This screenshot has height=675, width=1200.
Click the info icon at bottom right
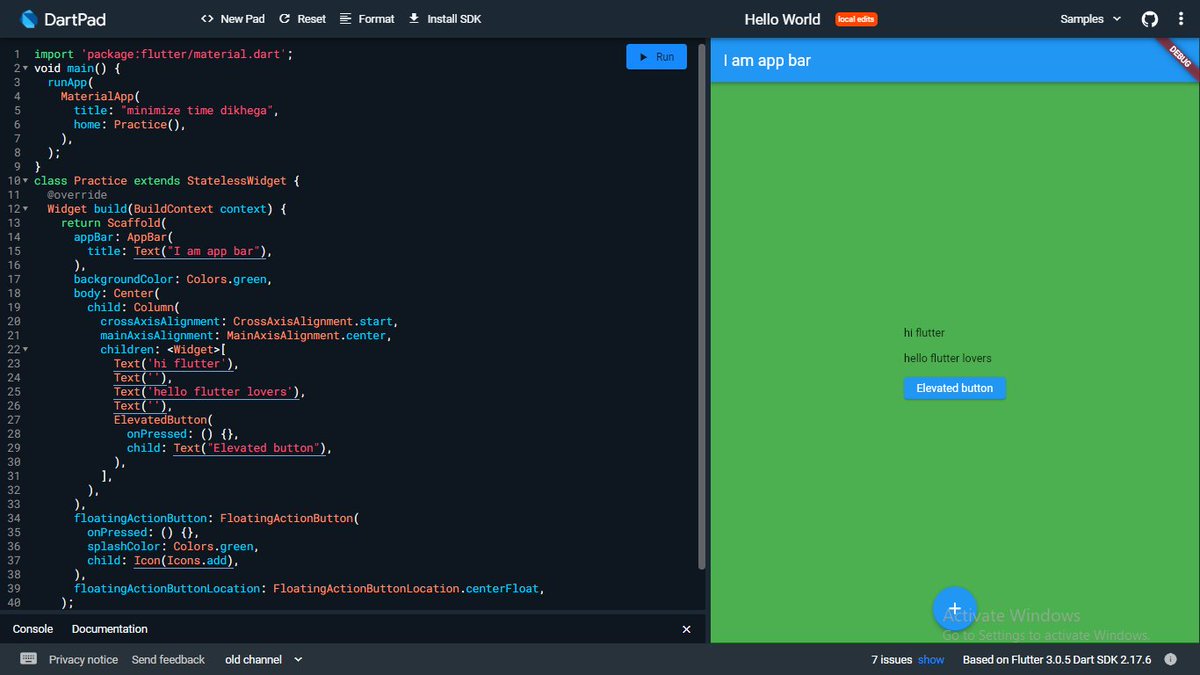pyautogui.click(x=1170, y=659)
